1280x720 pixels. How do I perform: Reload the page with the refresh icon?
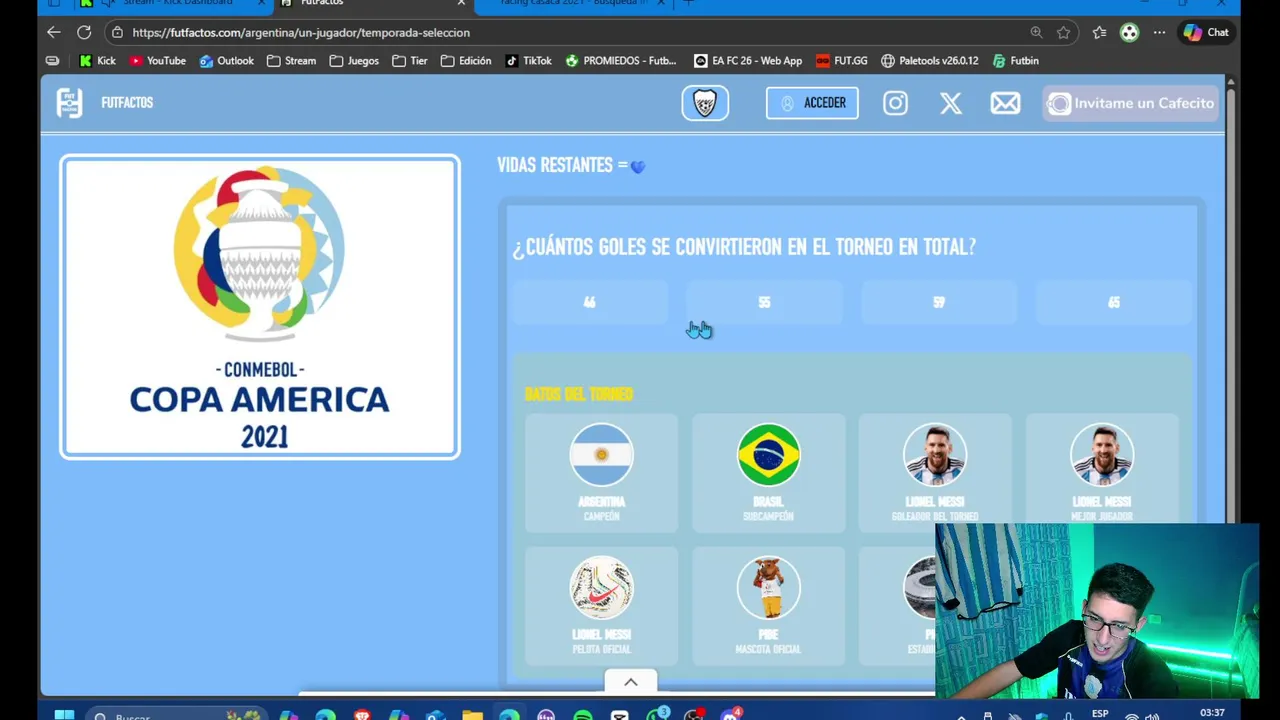click(84, 32)
